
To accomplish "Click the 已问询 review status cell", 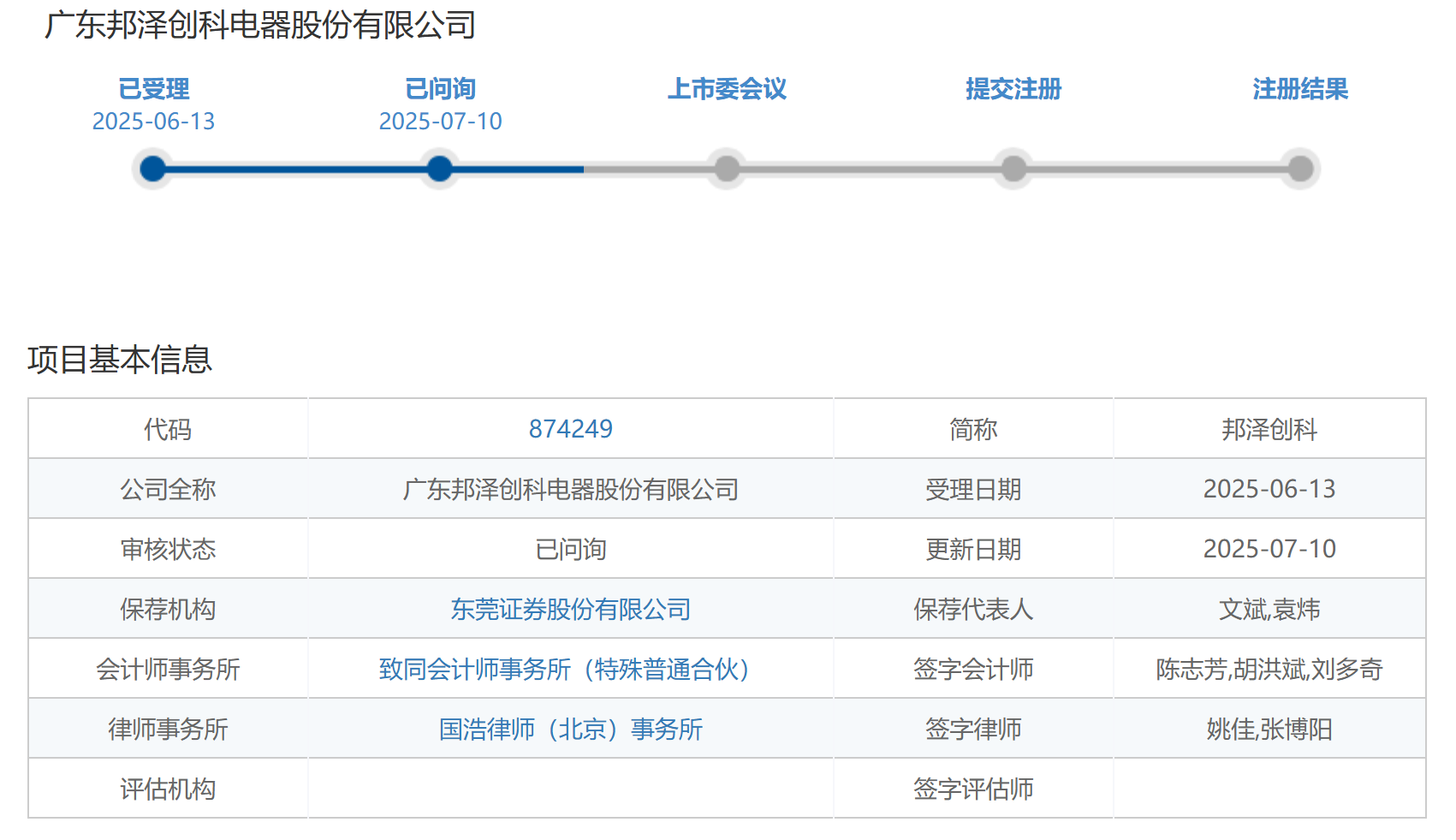I will (x=571, y=549).
